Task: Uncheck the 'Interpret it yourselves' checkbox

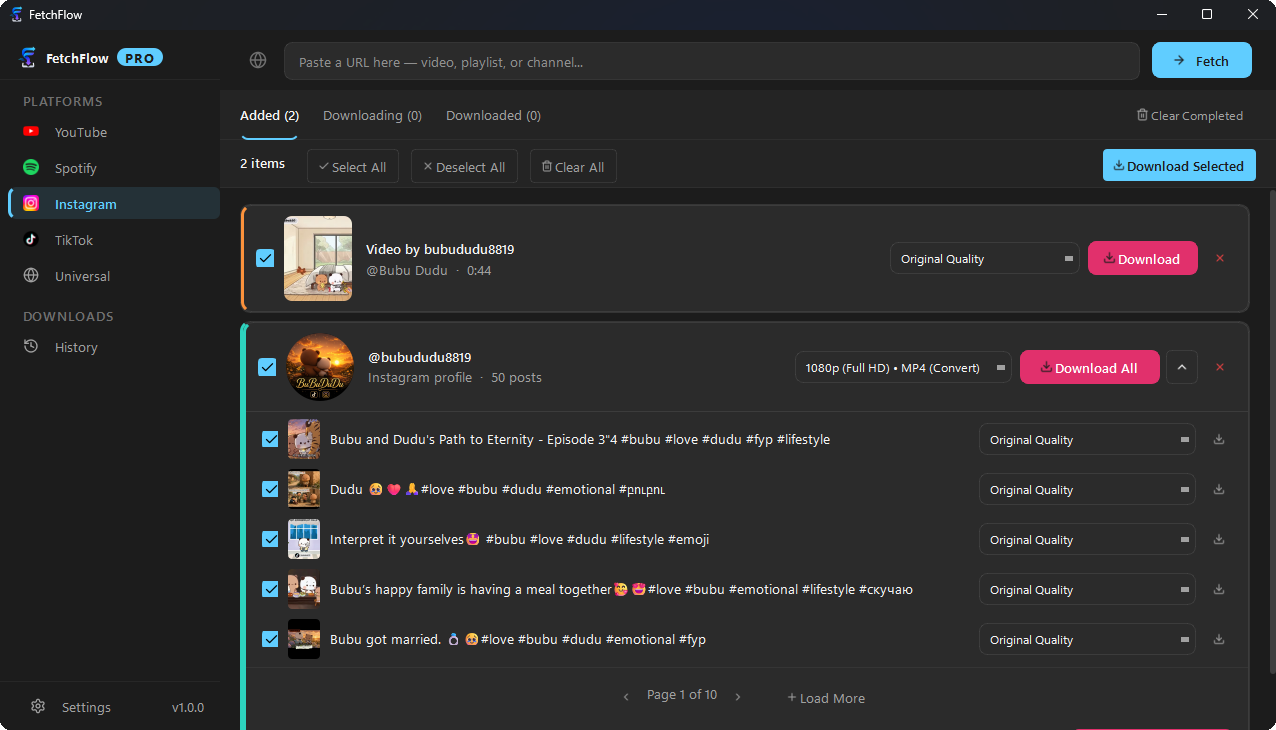Action: (x=270, y=539)
